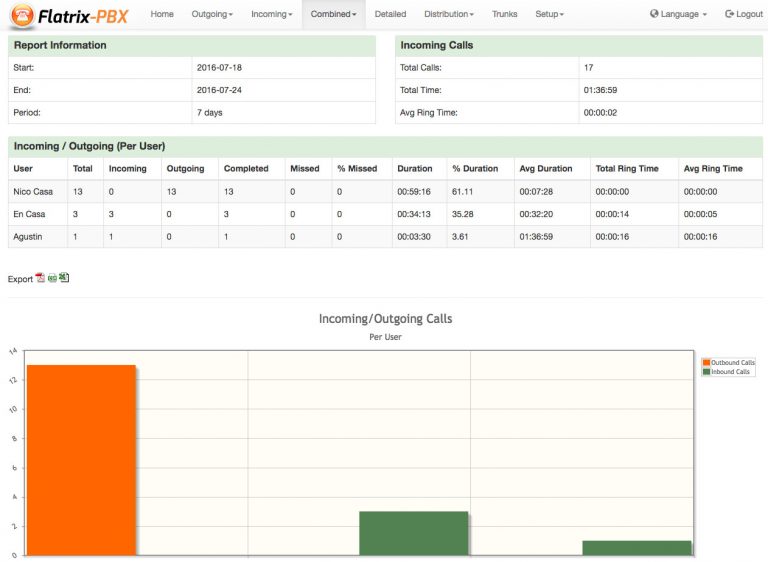Click the % Missed column header
Viewport: 768px width, 562px height.
(357, 169)
